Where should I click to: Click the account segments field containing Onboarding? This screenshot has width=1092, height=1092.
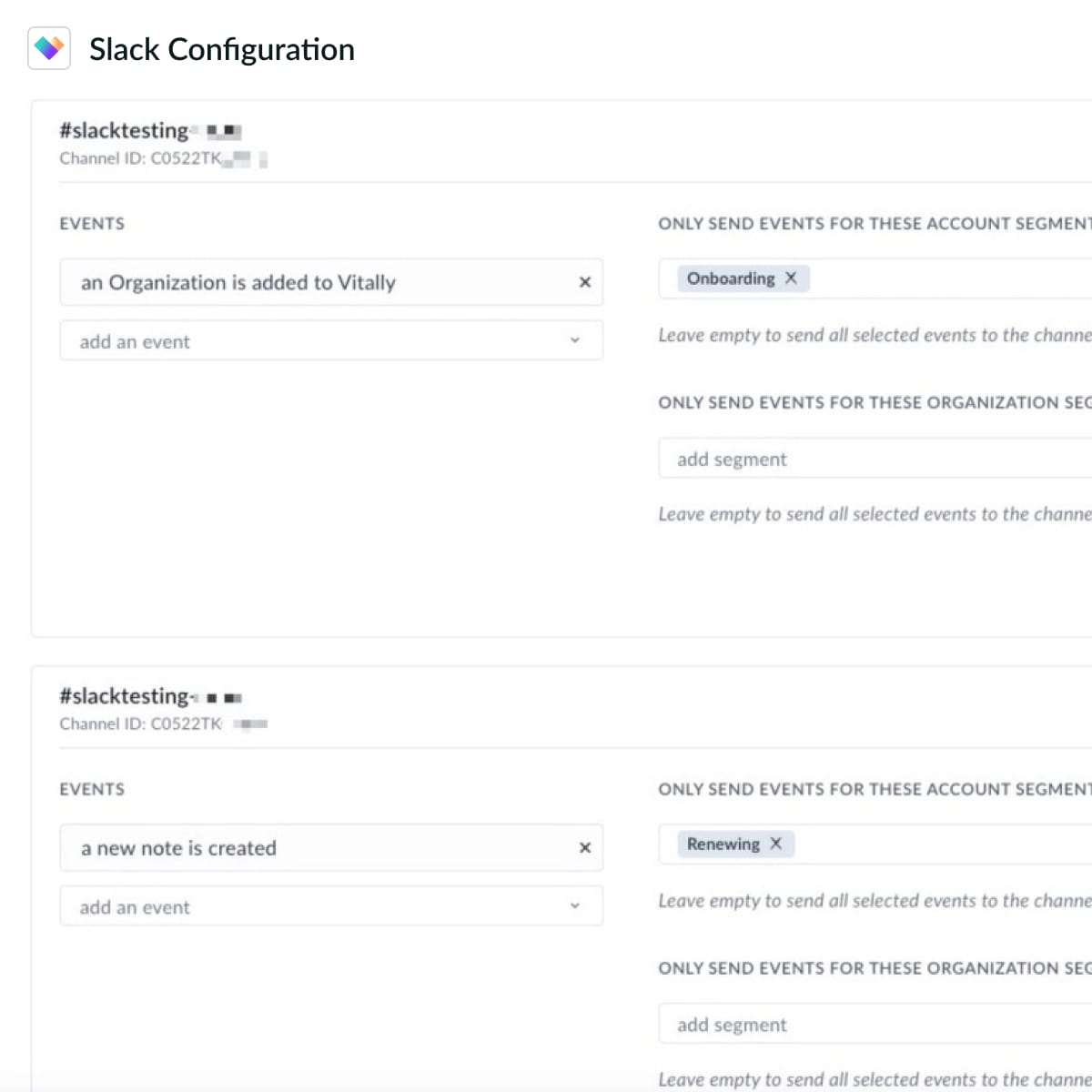pos(875,278)
